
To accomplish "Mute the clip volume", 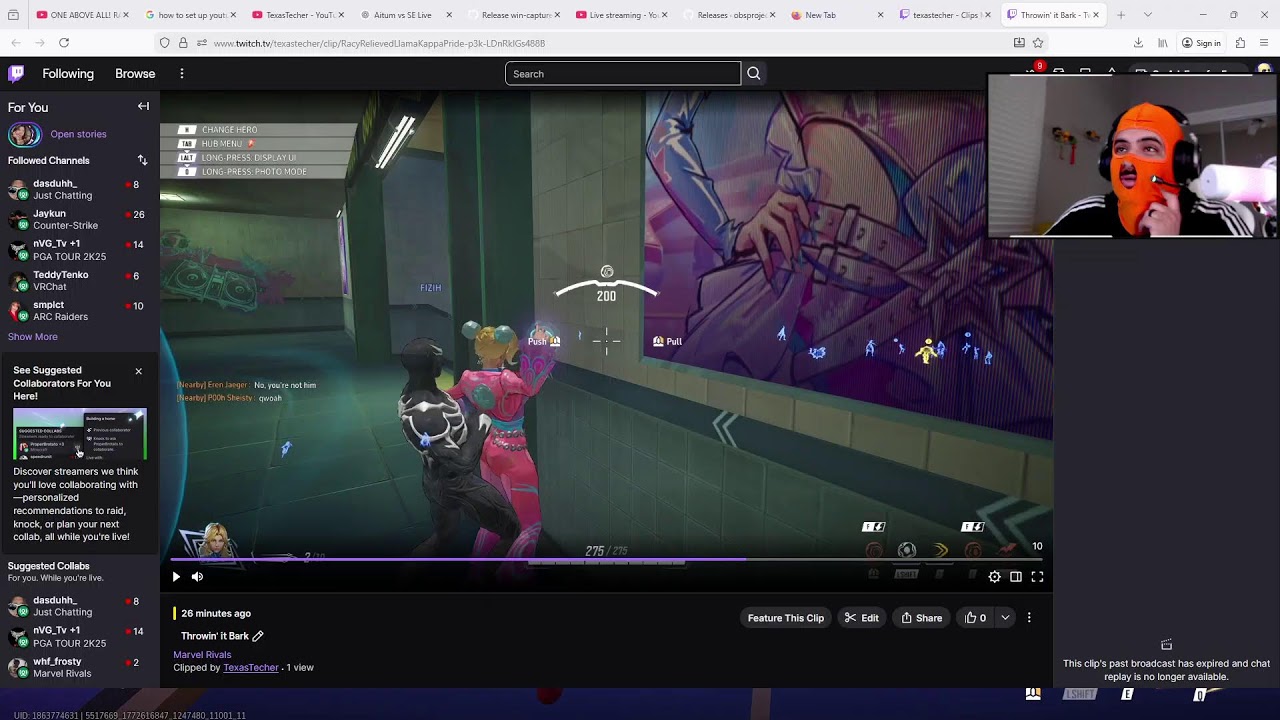I will pyautogui.click(x=197, y=576).
